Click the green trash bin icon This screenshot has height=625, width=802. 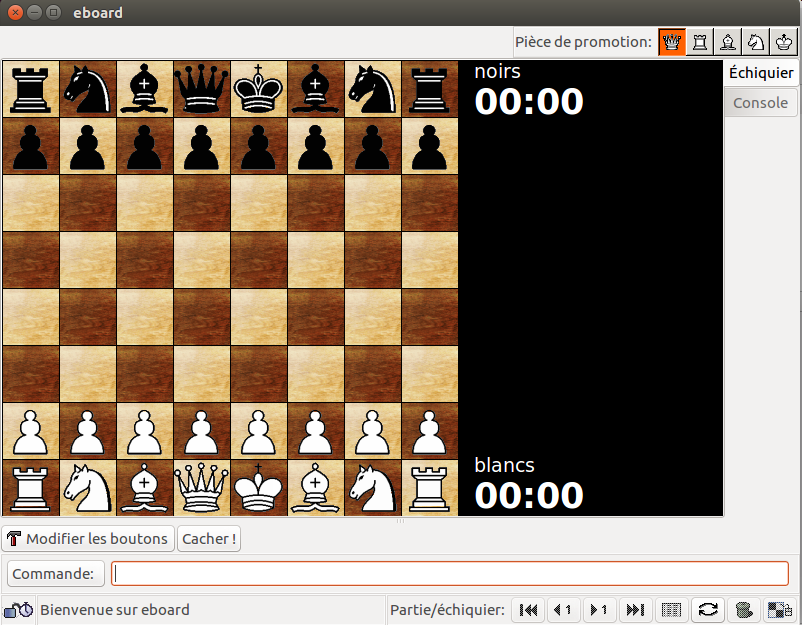pos(743,610)
